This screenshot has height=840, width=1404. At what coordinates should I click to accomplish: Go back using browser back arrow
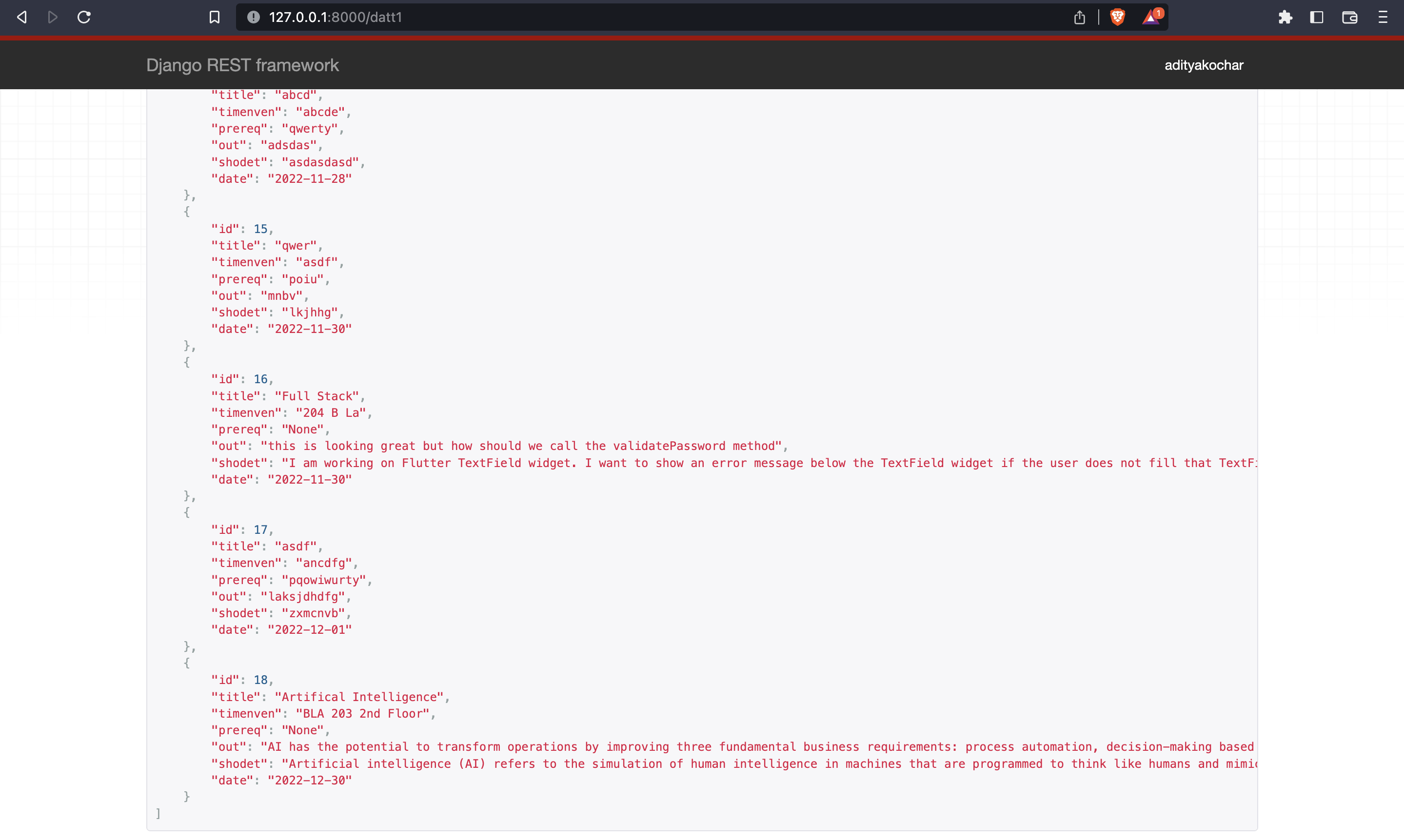[22, 17]
